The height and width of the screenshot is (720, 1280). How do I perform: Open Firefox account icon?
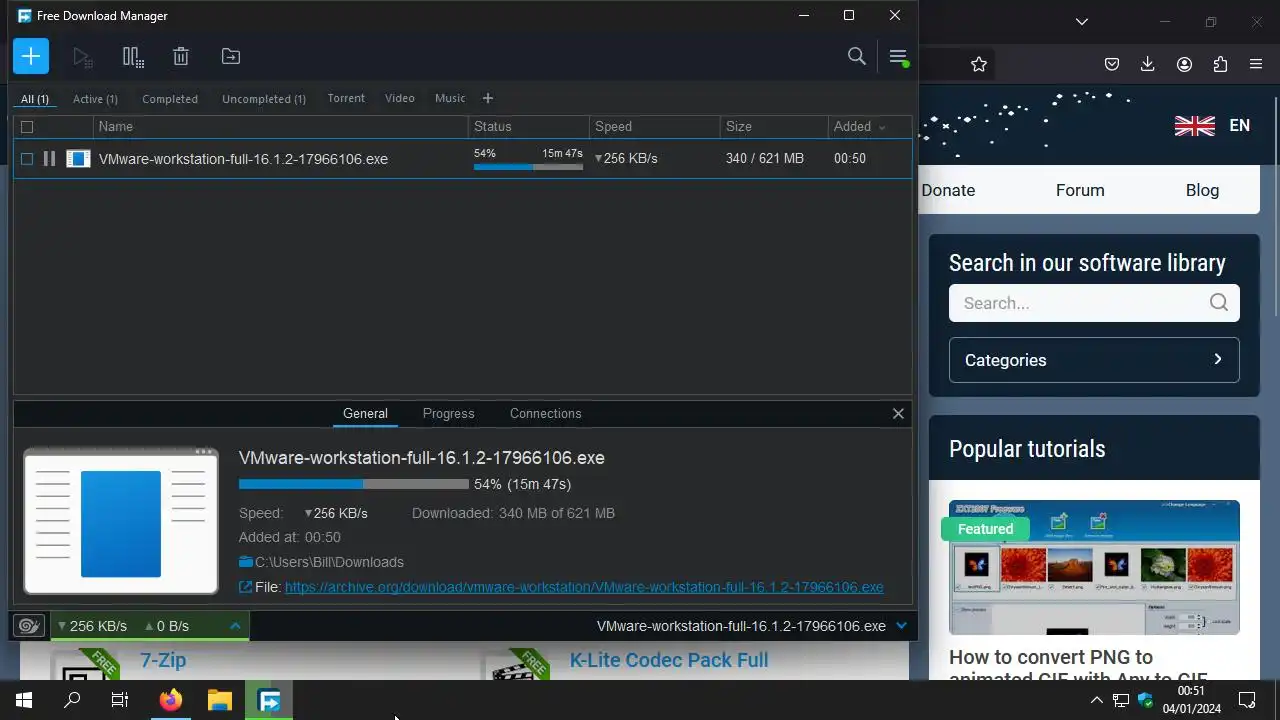coord(1184,64)
